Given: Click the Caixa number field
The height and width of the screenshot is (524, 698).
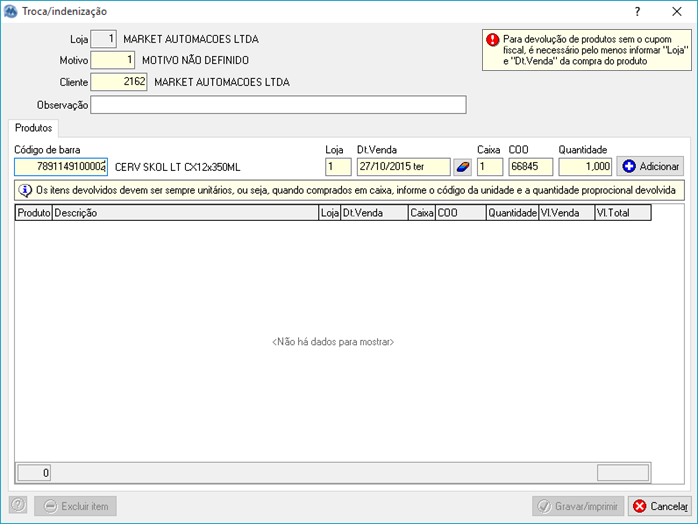Looking at the screenshot, I should [x=490, y=167].
